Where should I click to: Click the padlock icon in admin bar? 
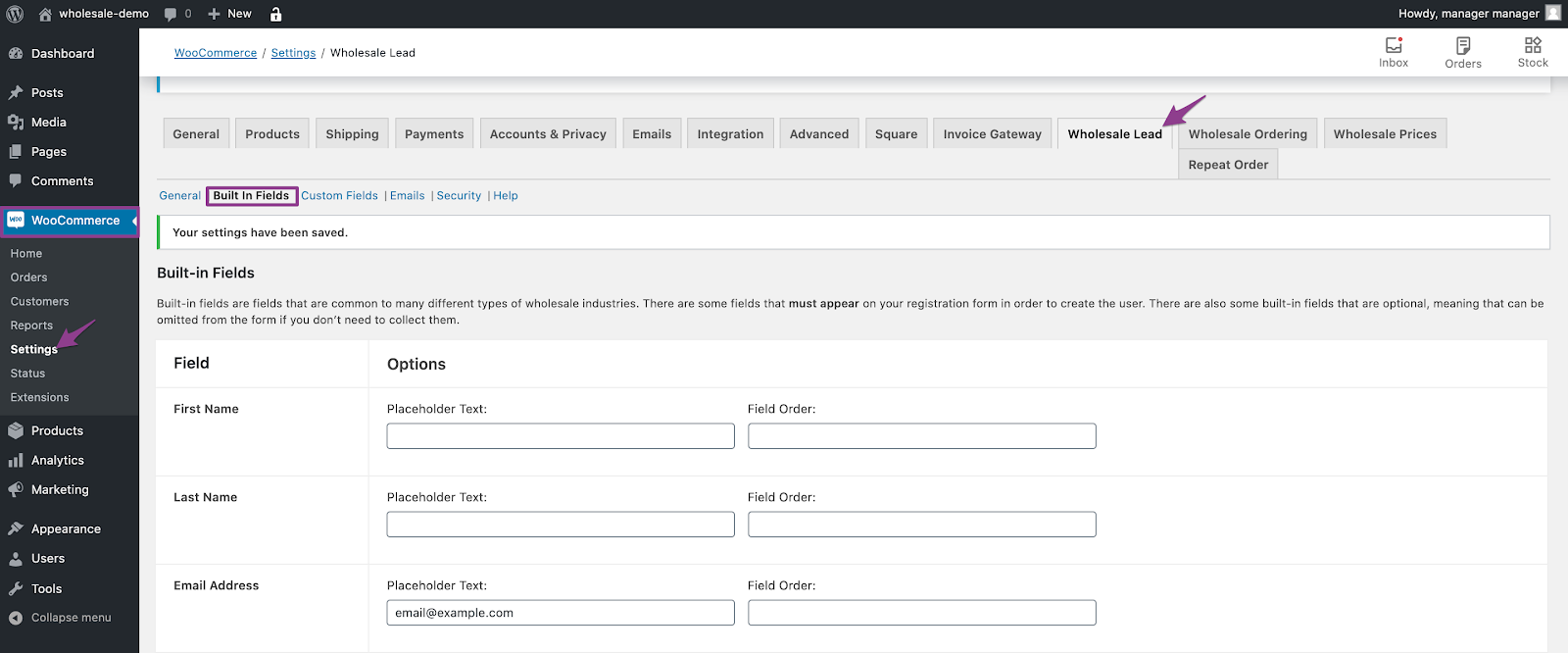pos(275,14)
